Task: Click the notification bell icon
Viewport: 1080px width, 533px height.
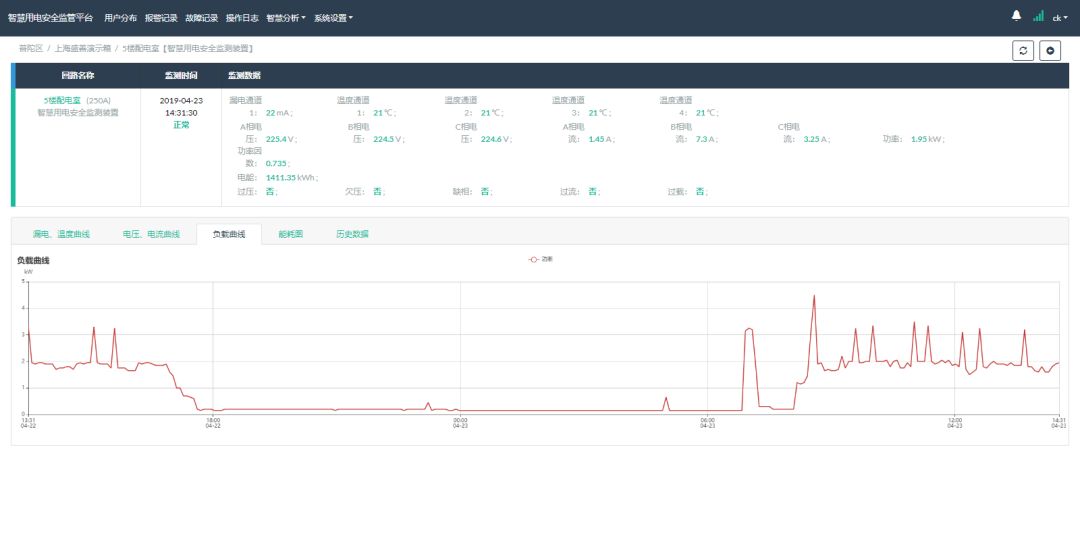Action: tap(1017, 16)
